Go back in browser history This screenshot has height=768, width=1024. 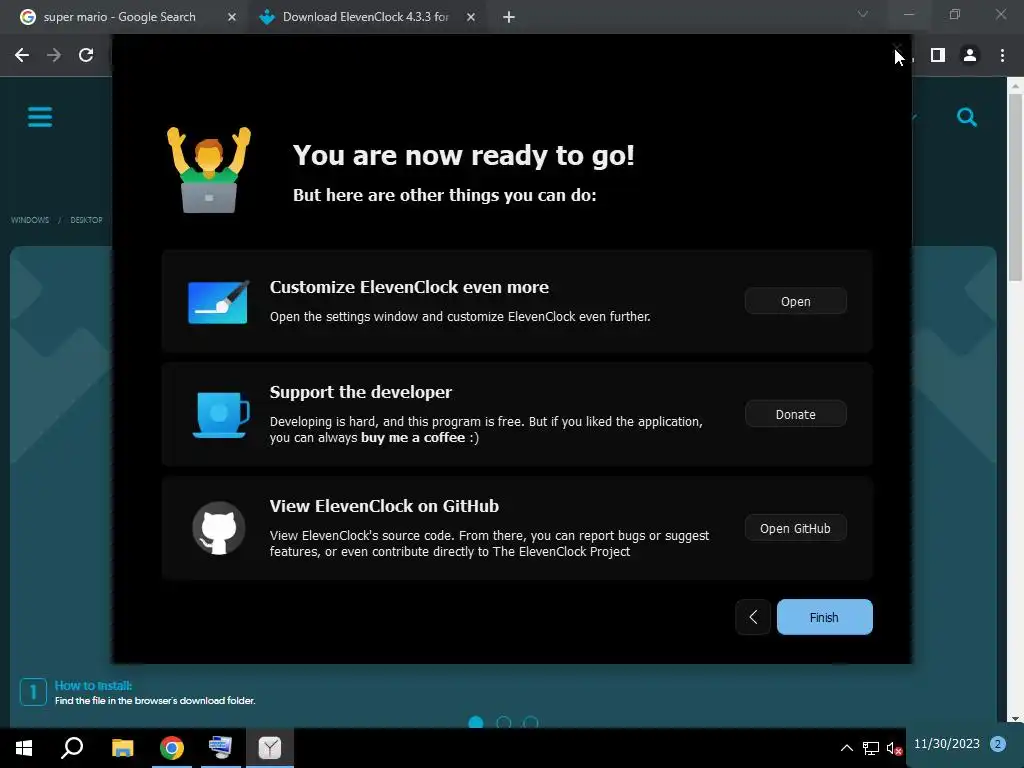point(22,55)
